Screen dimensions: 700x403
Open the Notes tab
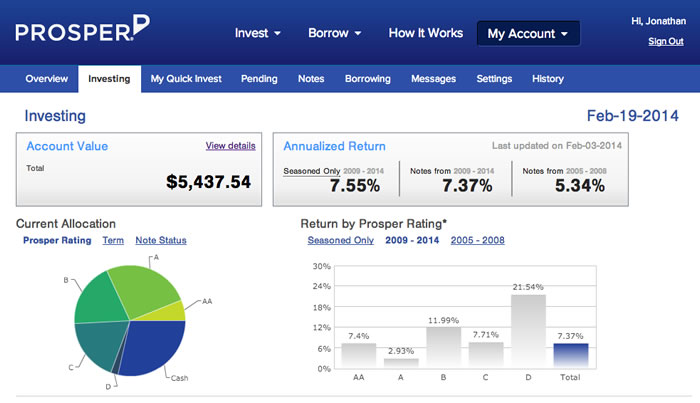[311, 79]
